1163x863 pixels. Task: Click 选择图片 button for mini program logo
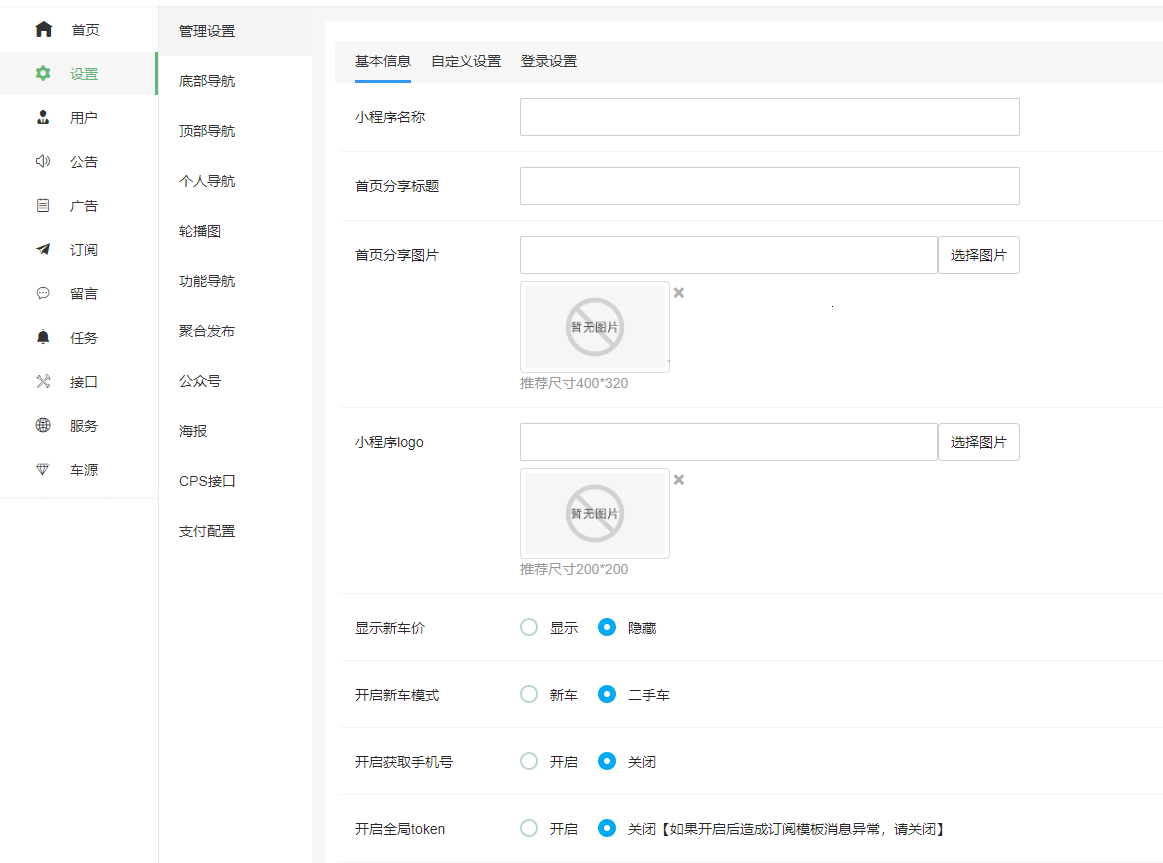tap(978, 442)
